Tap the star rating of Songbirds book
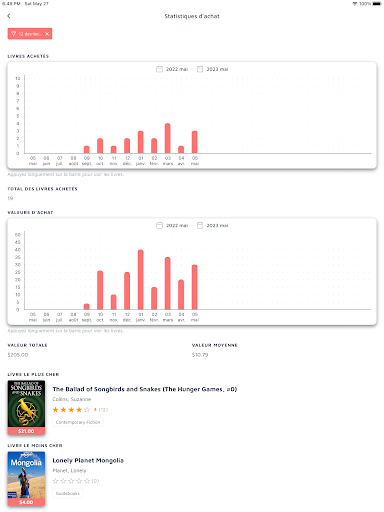 [71, 410]
